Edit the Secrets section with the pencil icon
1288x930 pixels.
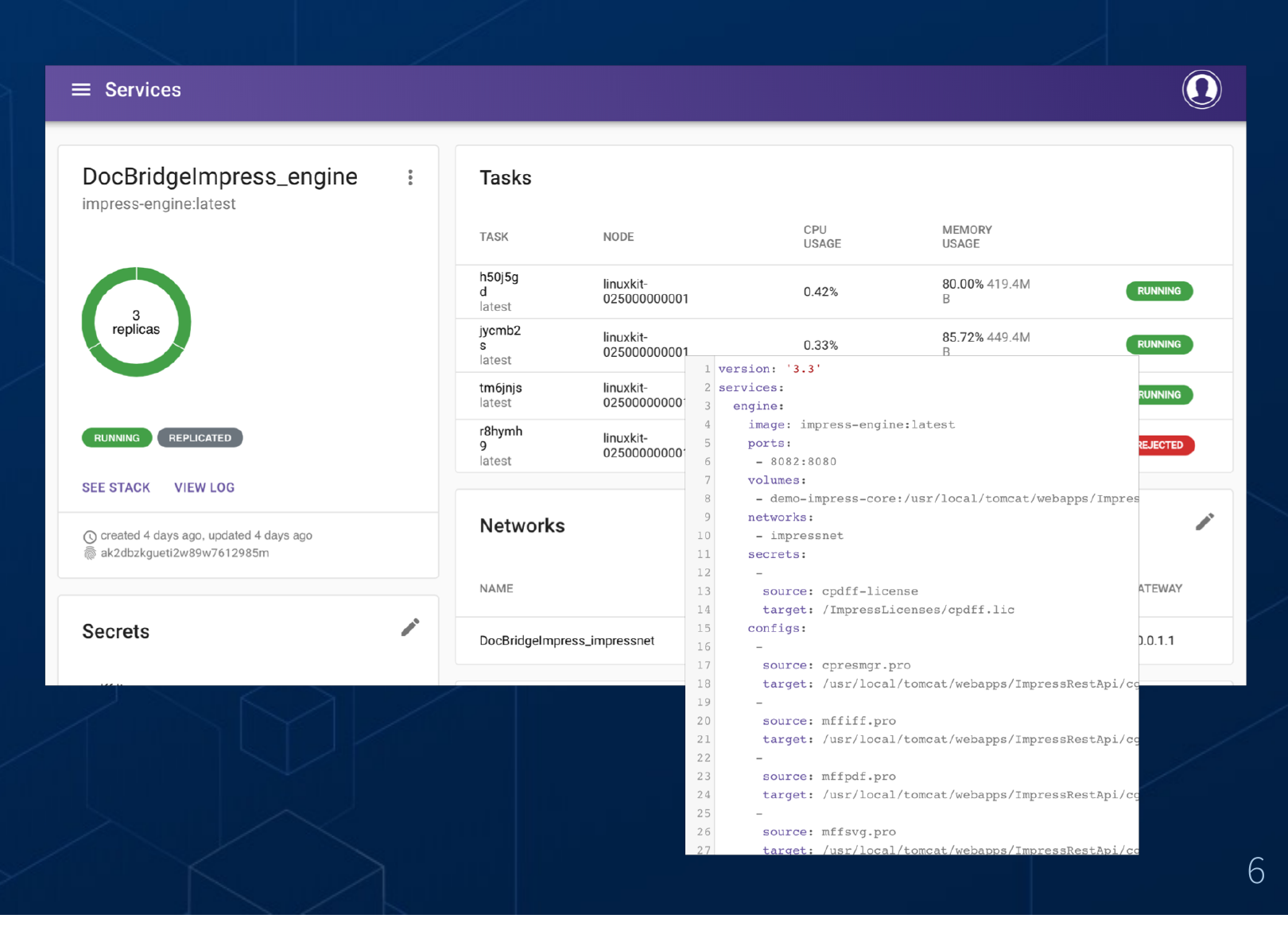coord(410,628)
